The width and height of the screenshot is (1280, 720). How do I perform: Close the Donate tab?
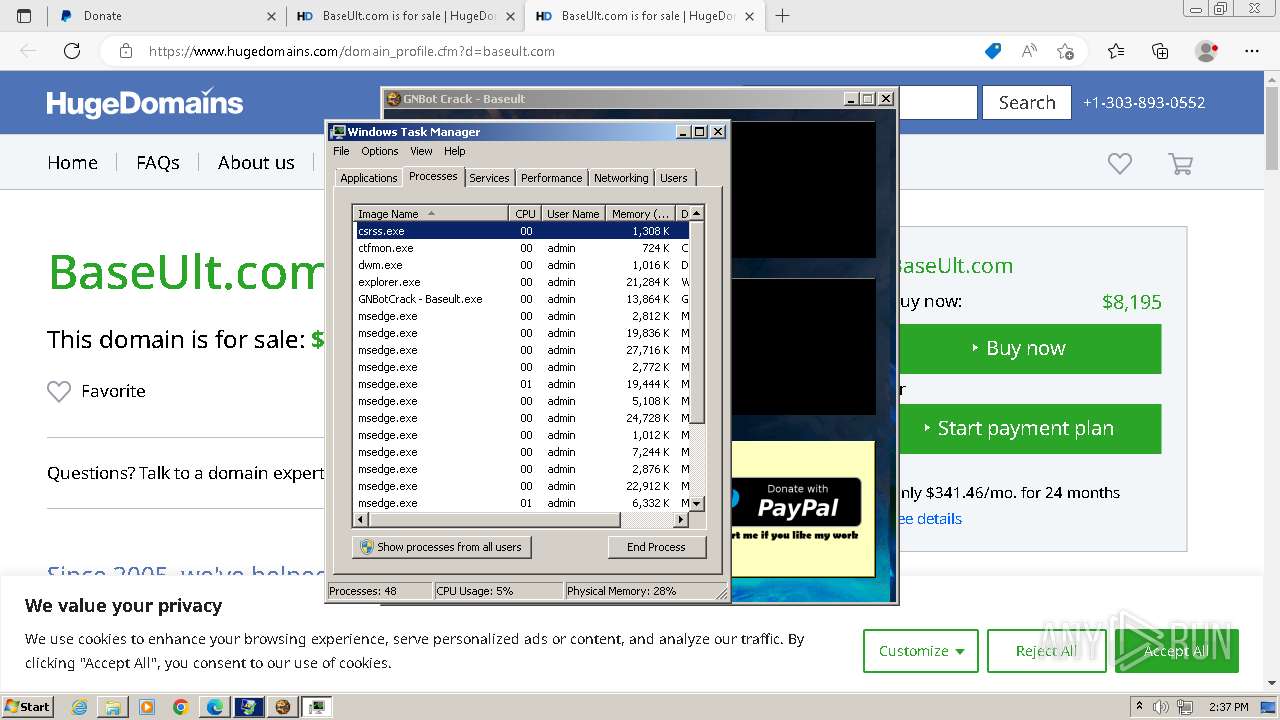coord(273,16)
